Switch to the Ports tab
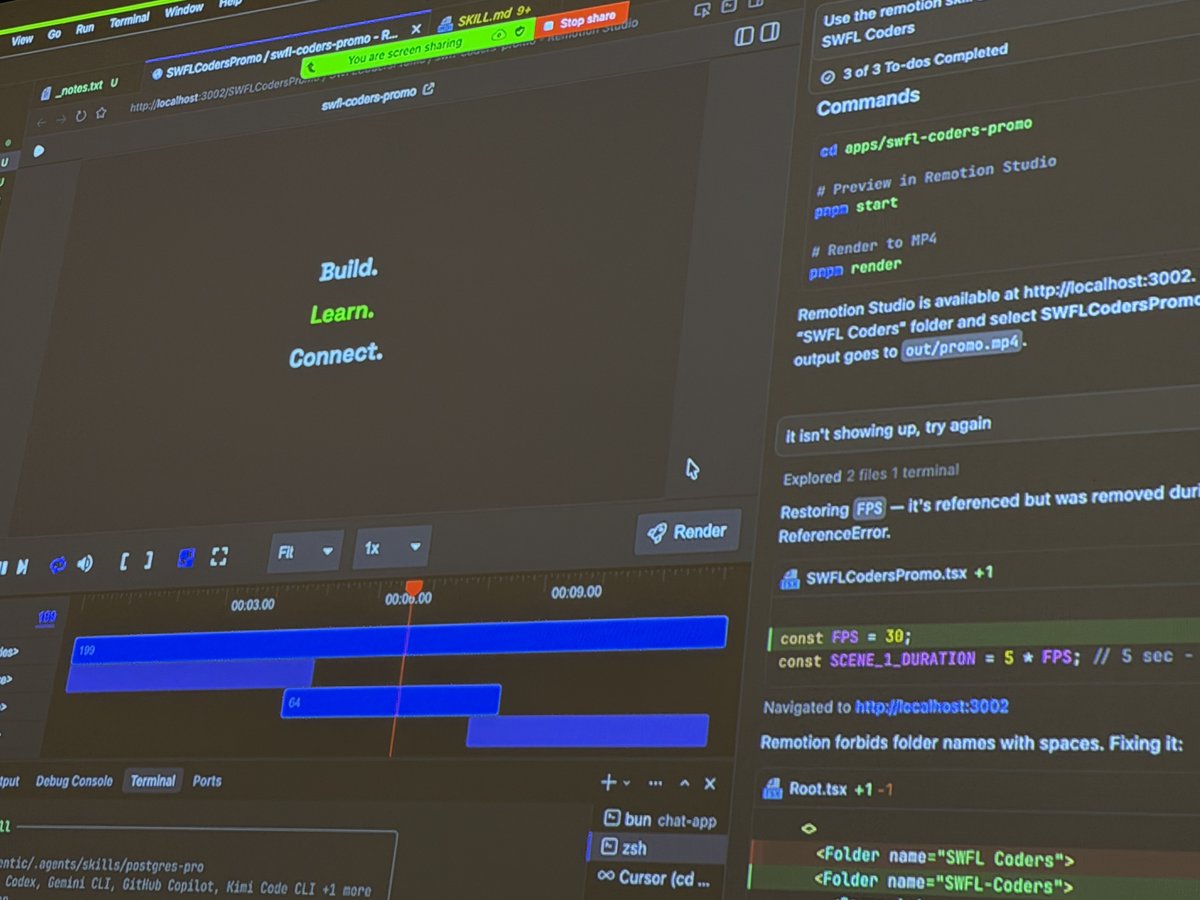This screenshot has height=900, width=1200. [x=207, y=781]
